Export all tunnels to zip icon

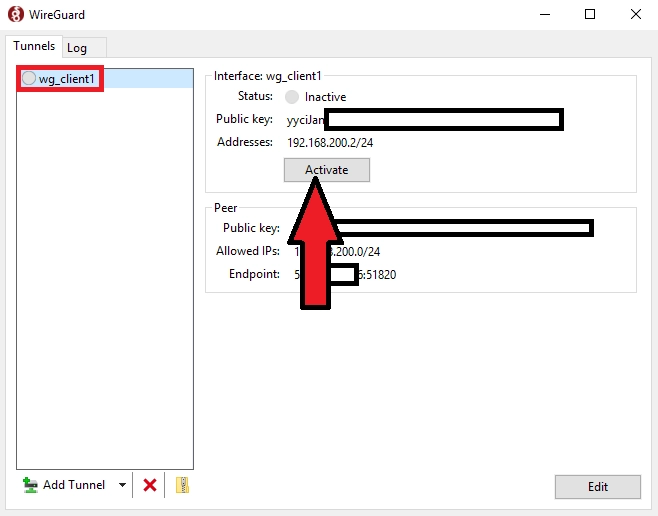[181, 485]
